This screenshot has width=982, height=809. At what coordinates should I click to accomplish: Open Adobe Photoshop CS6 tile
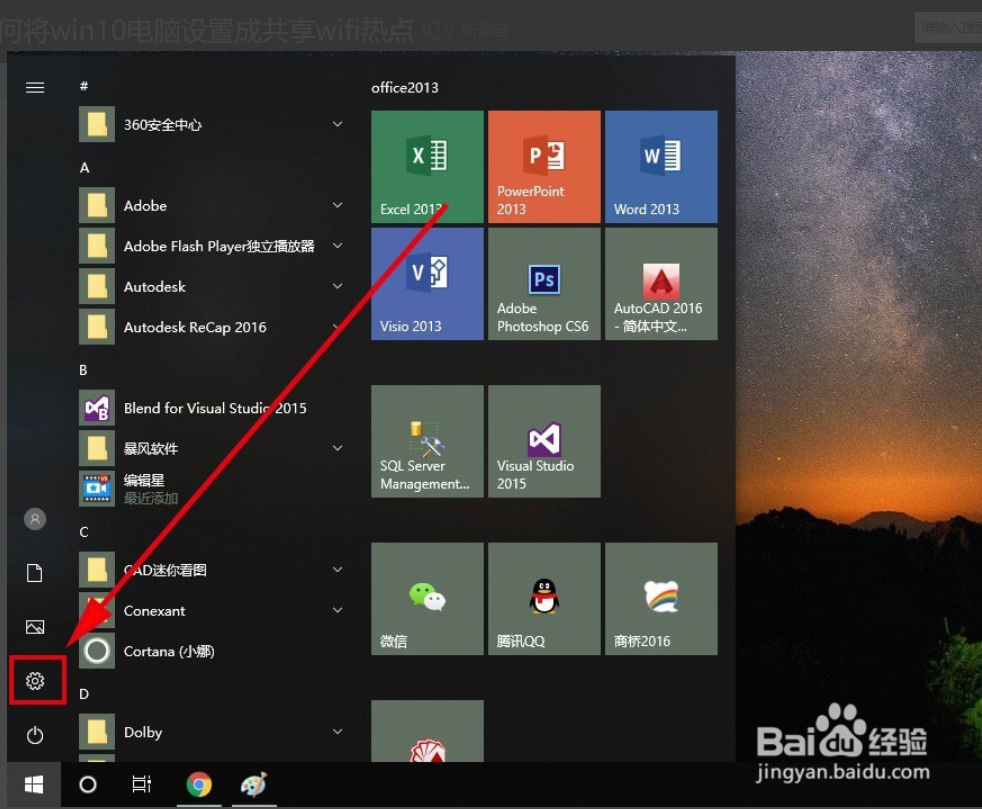[x=544, y=284]
